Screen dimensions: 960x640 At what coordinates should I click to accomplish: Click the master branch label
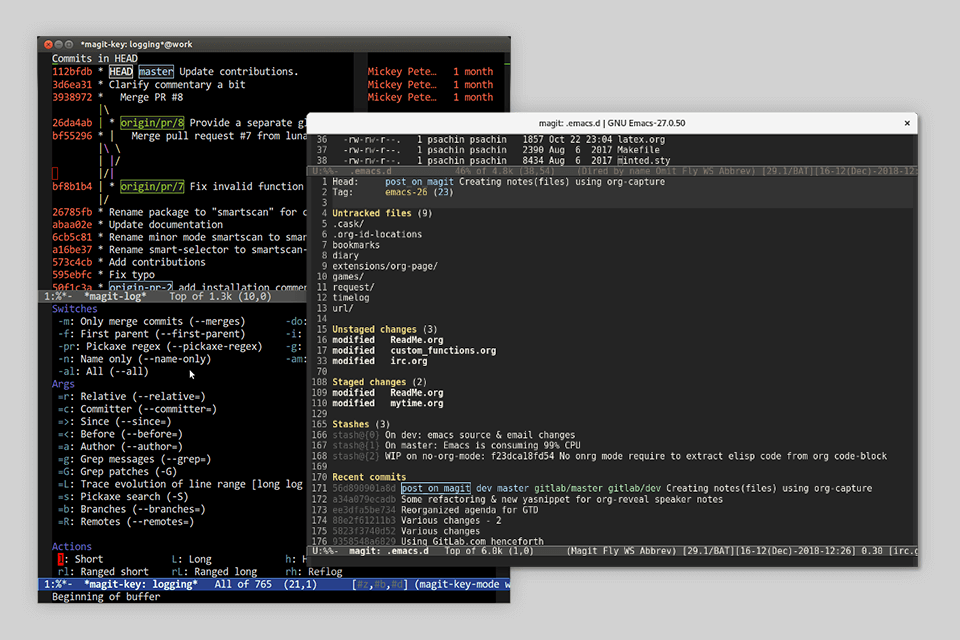click(156, 72)
